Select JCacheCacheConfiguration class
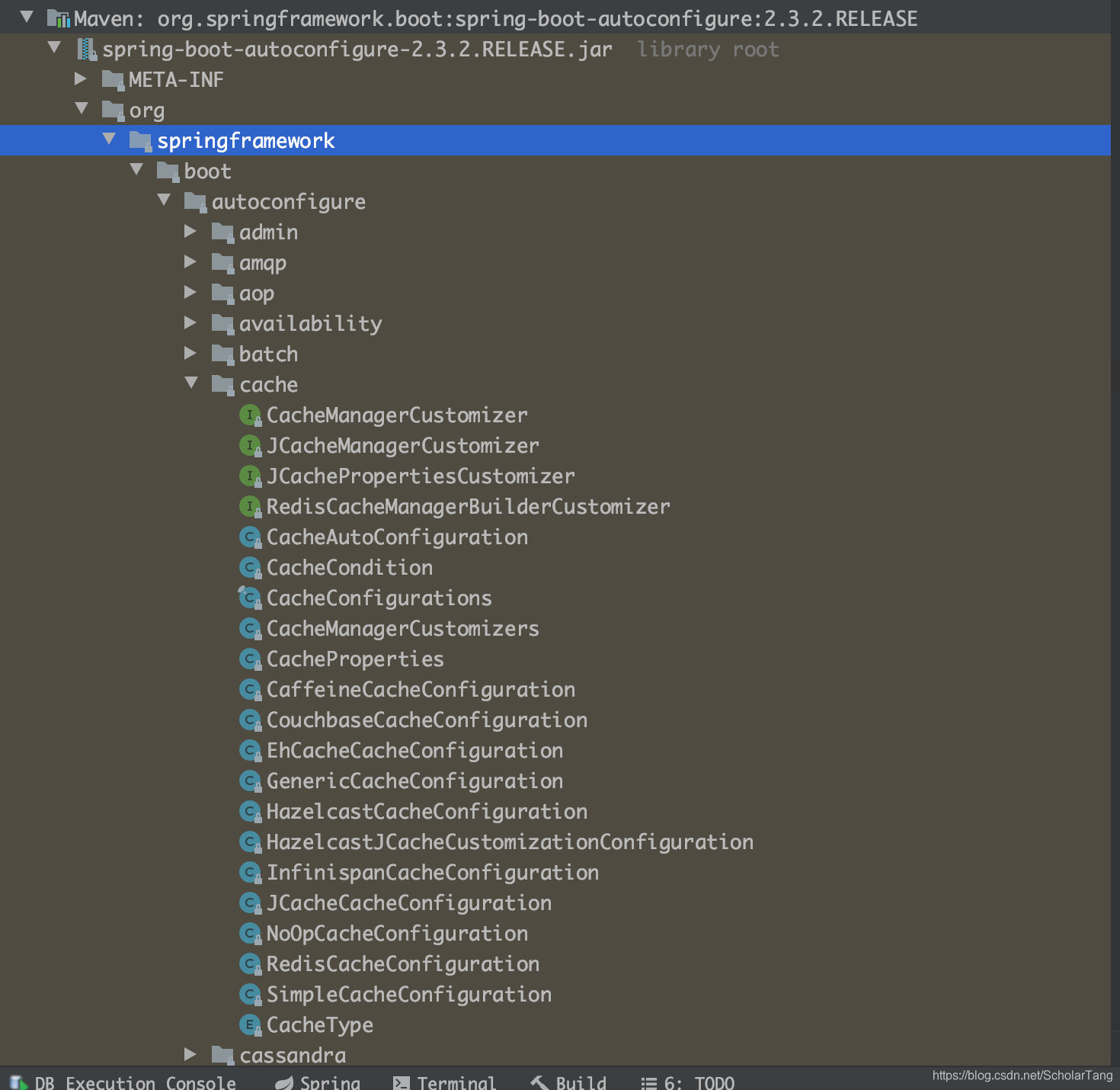The height and width of the screenshot is (1090, 1120). coord(409,903)
